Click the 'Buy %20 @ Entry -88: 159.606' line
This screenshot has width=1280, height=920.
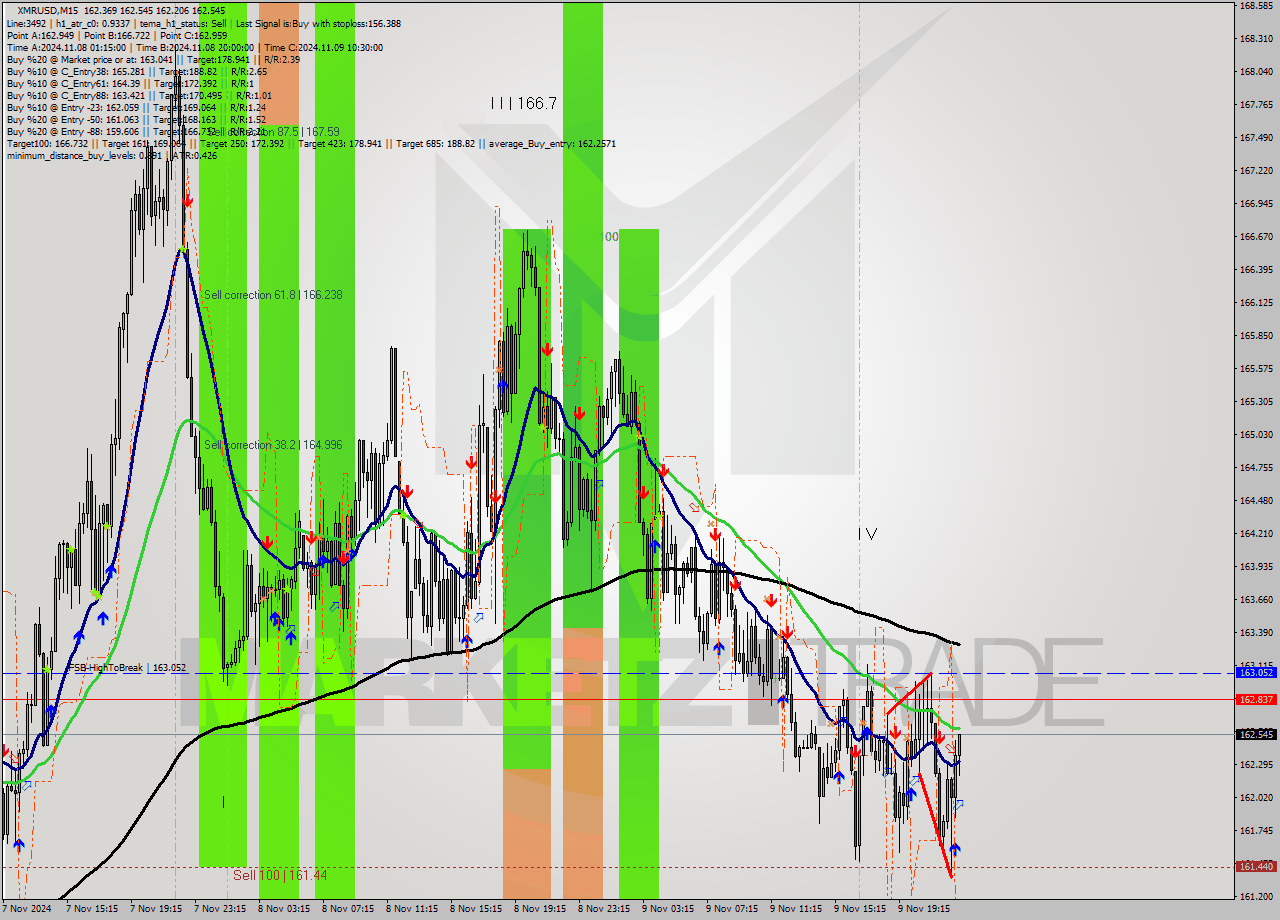[x=136, y=131]
